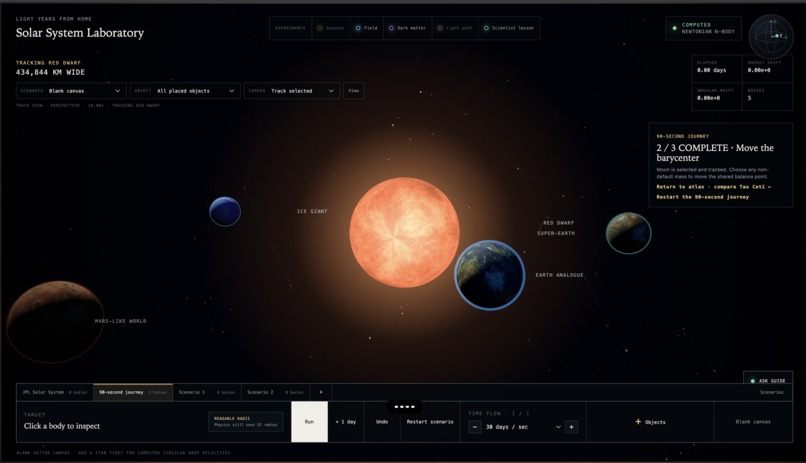
Task: Toggle the Light path experiment
Action: (454, 28)
